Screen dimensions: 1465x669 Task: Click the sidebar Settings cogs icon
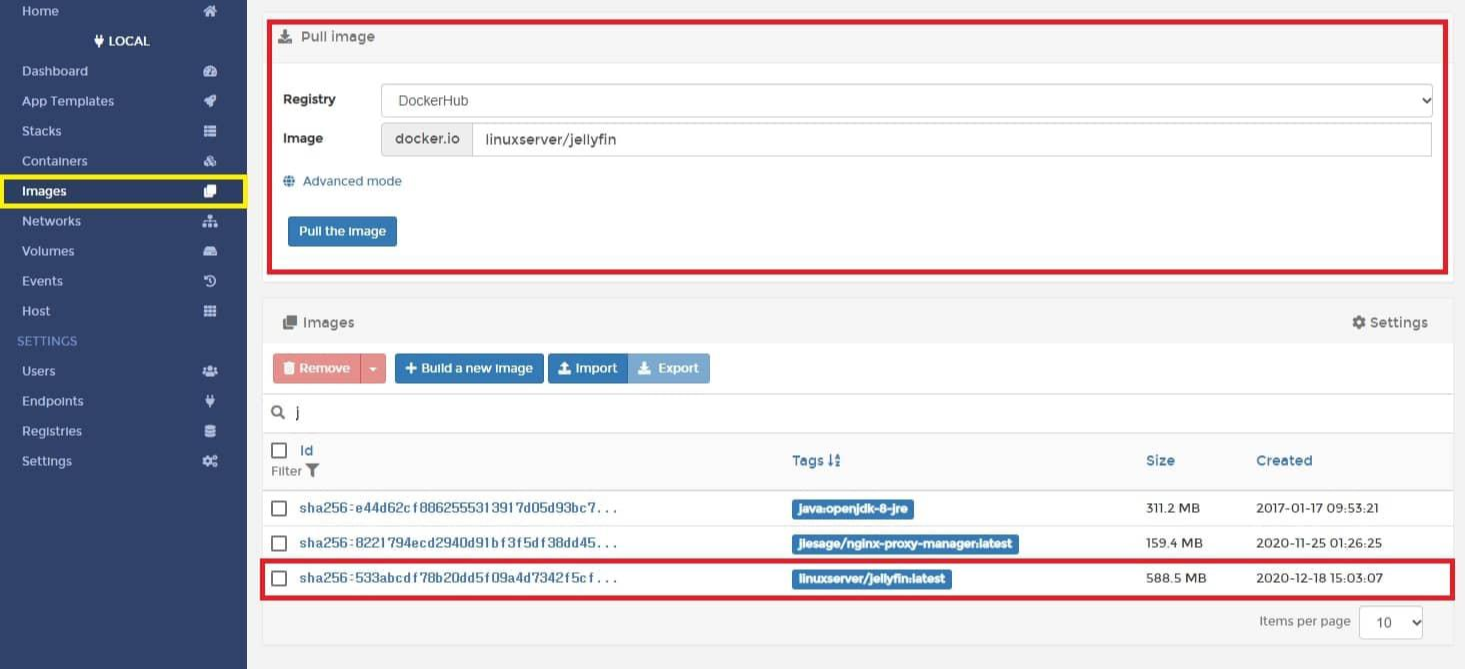210,461
